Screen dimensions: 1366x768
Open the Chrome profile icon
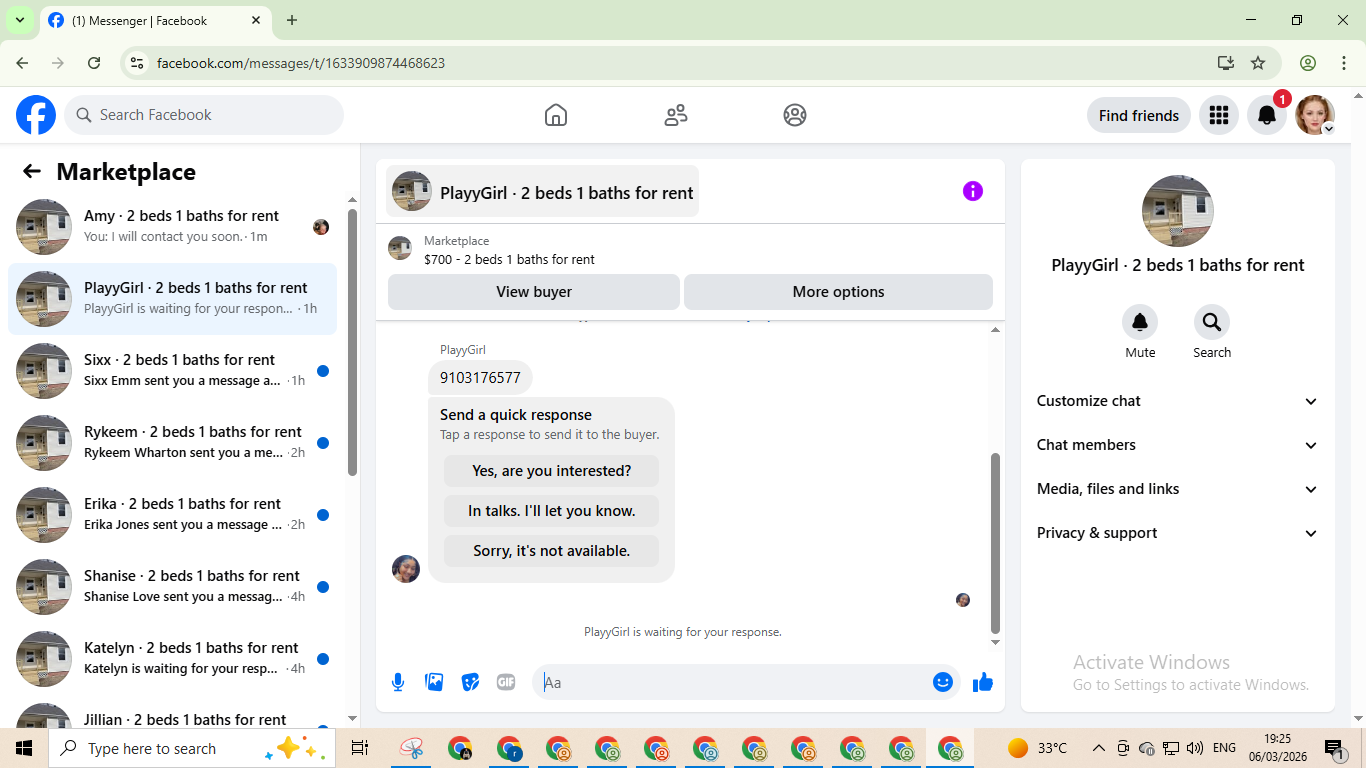tap(1308, 63)
